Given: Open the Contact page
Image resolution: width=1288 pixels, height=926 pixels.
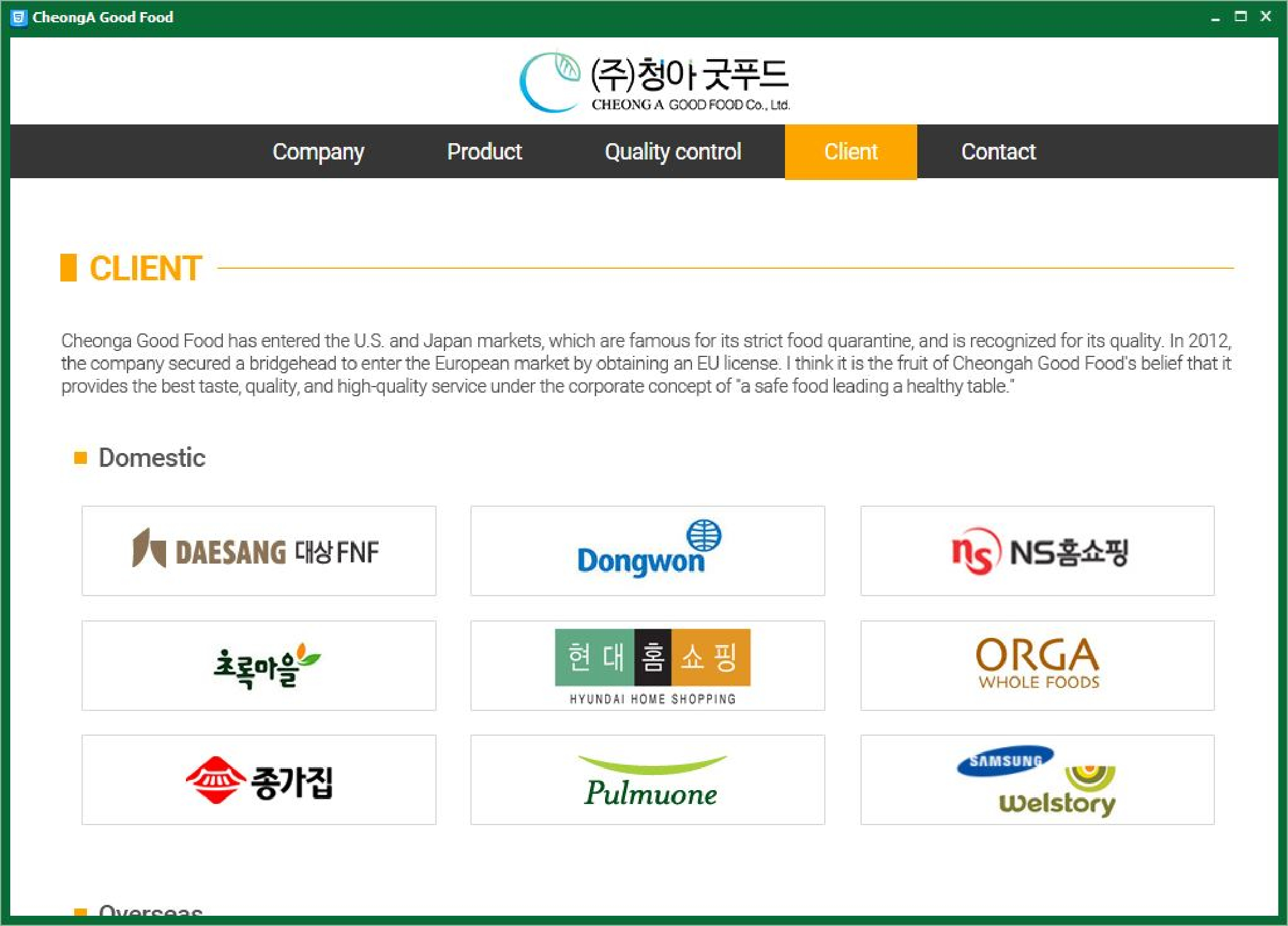Looking at the screenshot, I should point(998,152).
